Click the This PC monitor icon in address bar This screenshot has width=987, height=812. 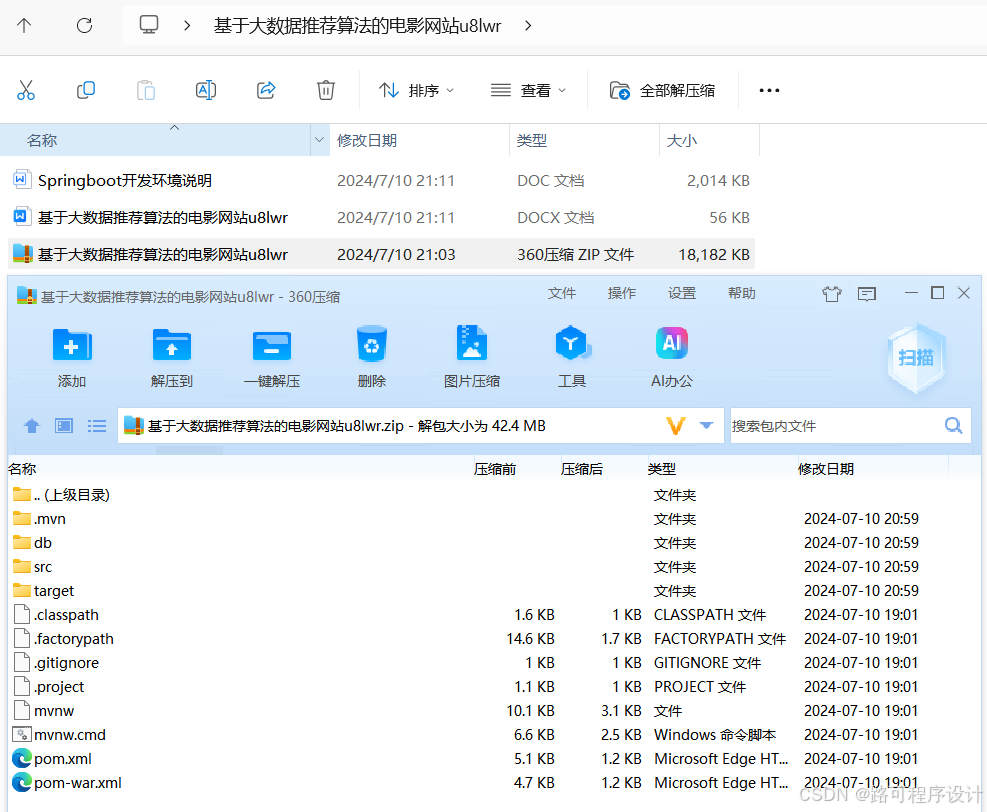tap(149, 25)
